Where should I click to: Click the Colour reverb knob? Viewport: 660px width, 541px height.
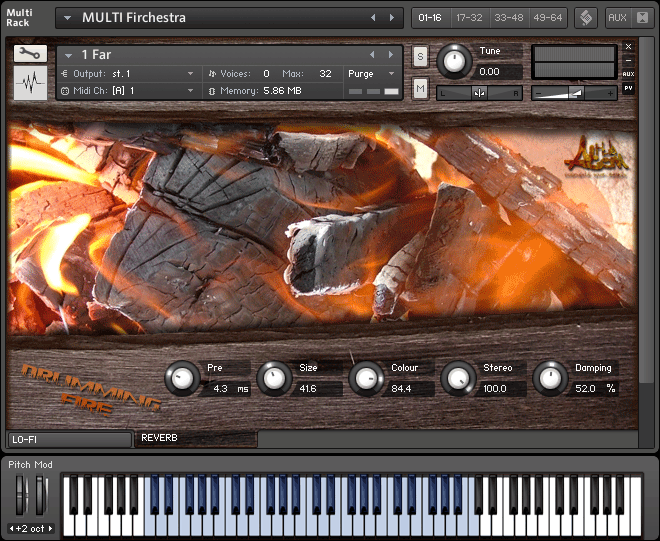click(367, 378)
